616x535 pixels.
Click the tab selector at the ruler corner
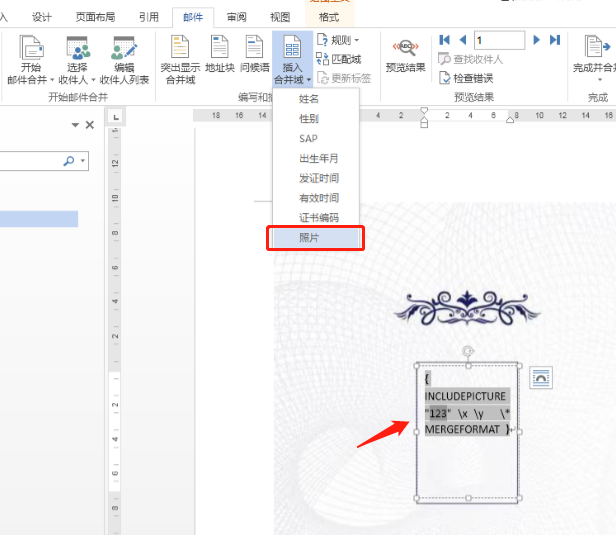tap(115, 117)
